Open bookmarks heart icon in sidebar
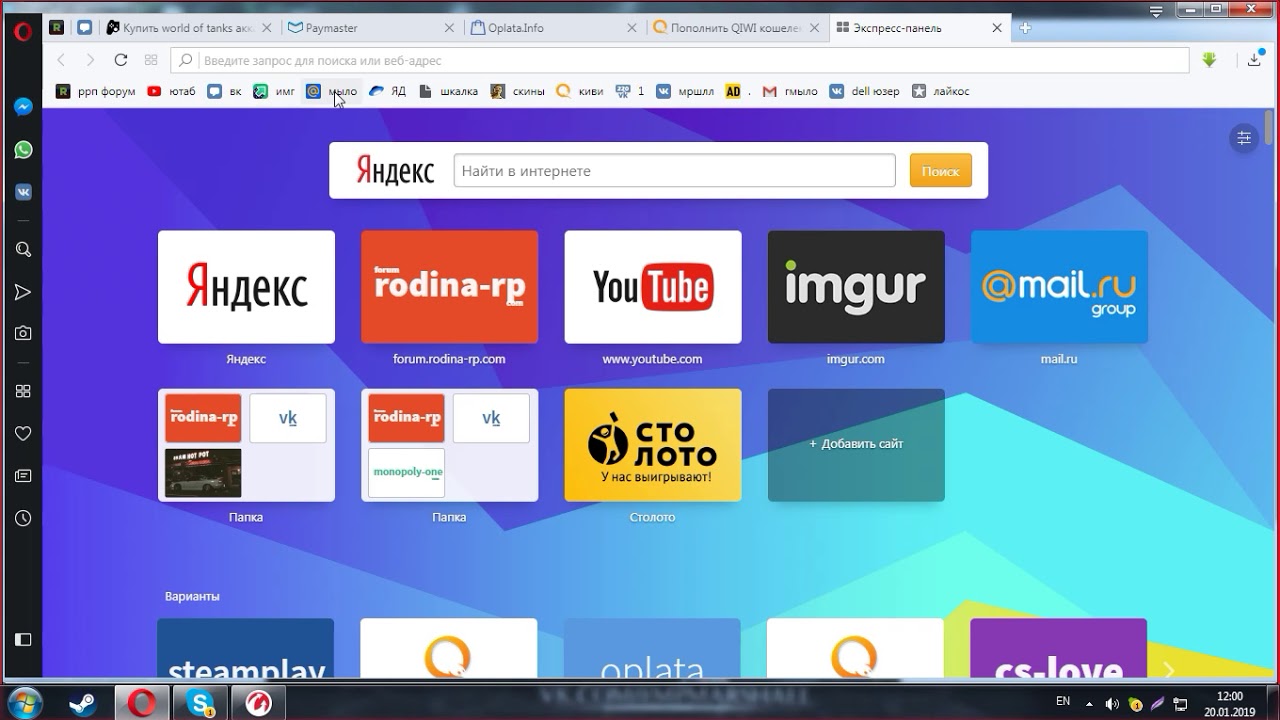 (23, 434)
